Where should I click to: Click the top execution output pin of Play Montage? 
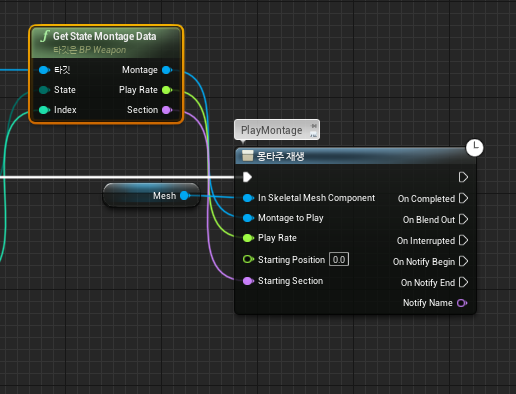point(463,177)
